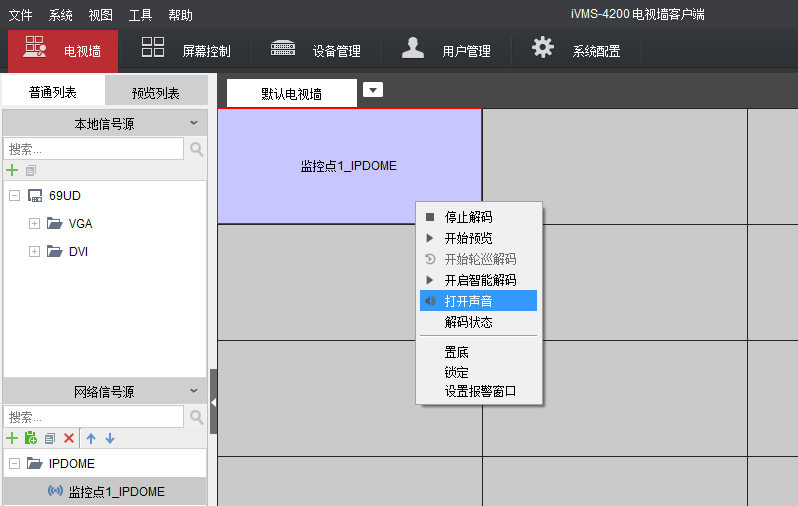
Task: Expand the DVI folder node
Action: click(x=34, y=251)
